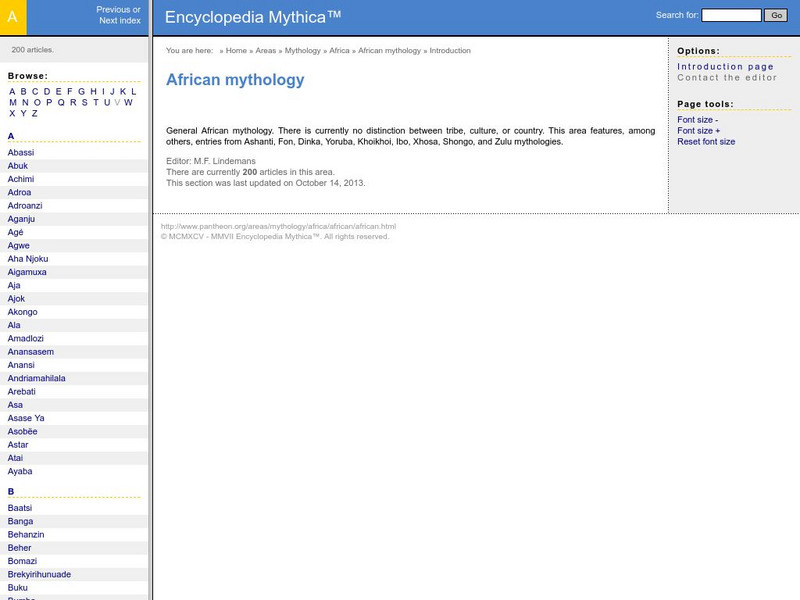Screen dimensions: 800x600
Task: Increase text with Font size +
Action: click(x=698, y=131)
